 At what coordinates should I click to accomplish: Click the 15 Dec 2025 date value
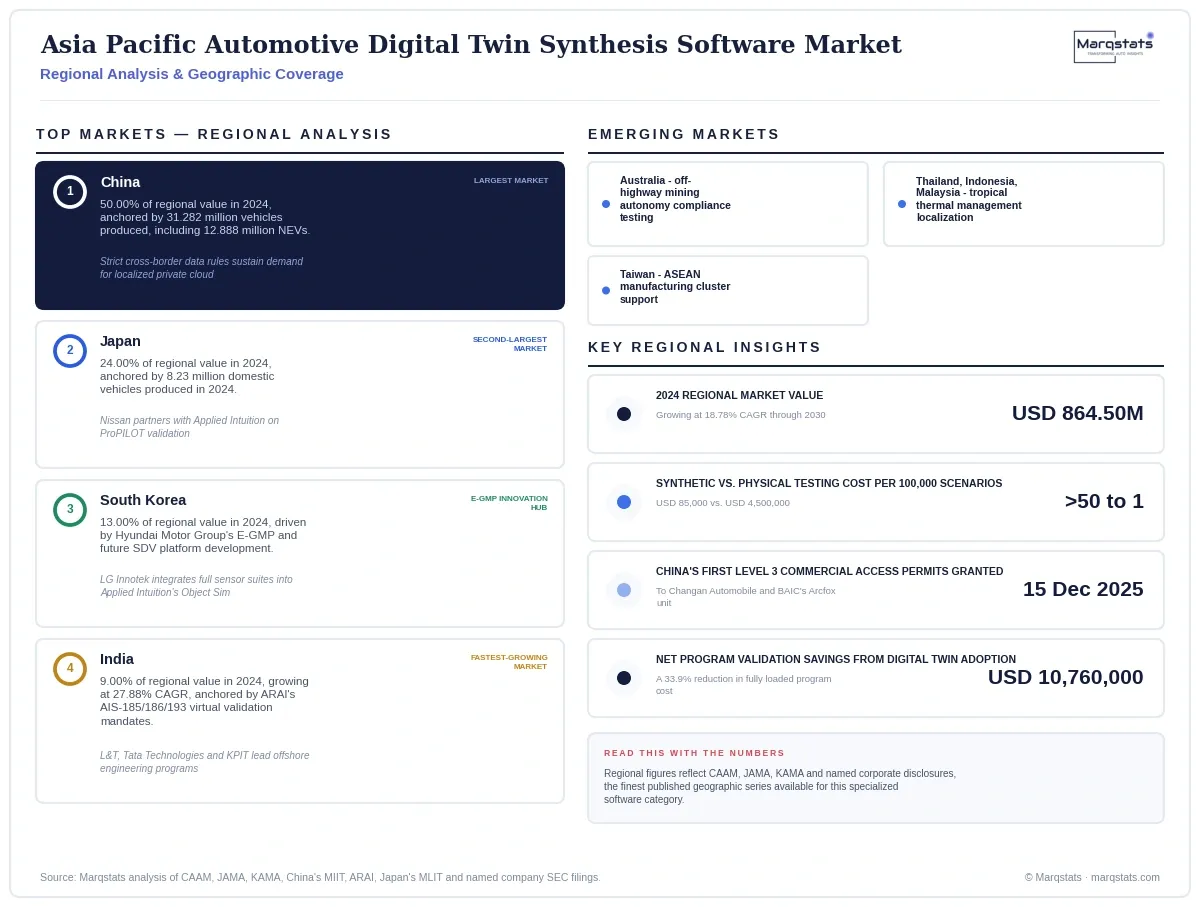click(x=1083, y=589)
